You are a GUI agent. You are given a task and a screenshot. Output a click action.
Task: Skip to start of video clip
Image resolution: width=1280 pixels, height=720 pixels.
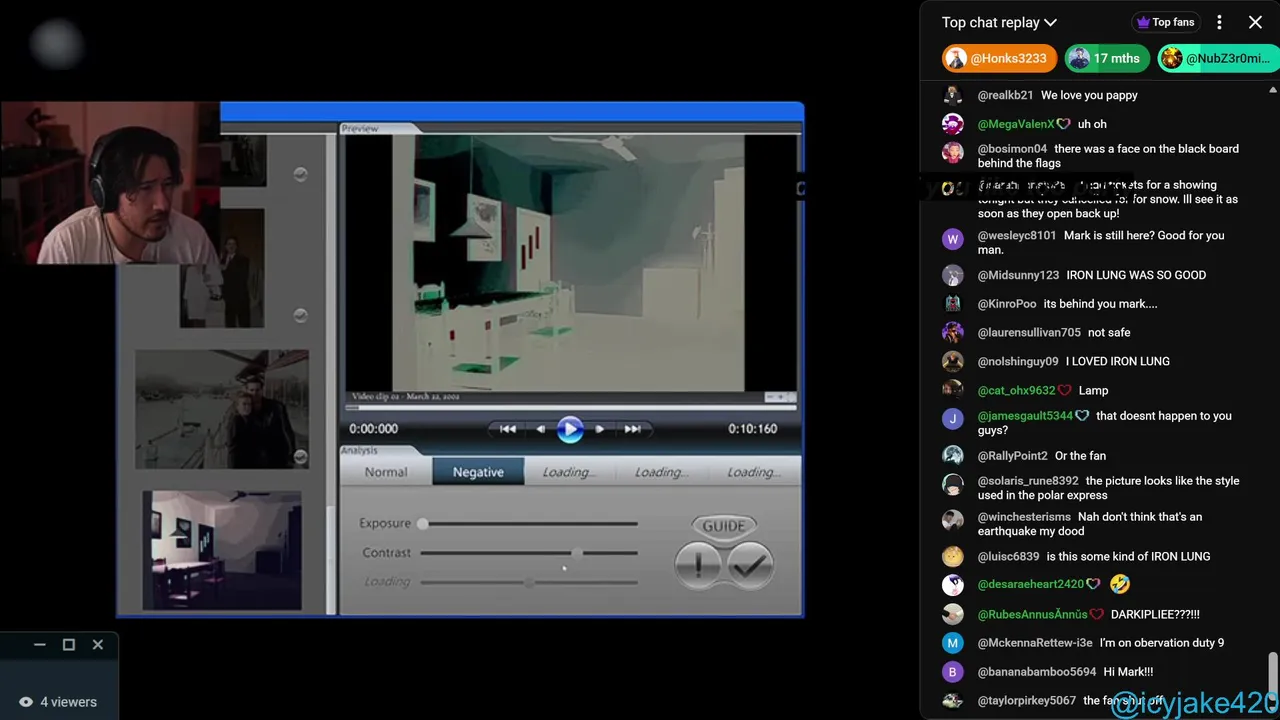pos(508,429)
